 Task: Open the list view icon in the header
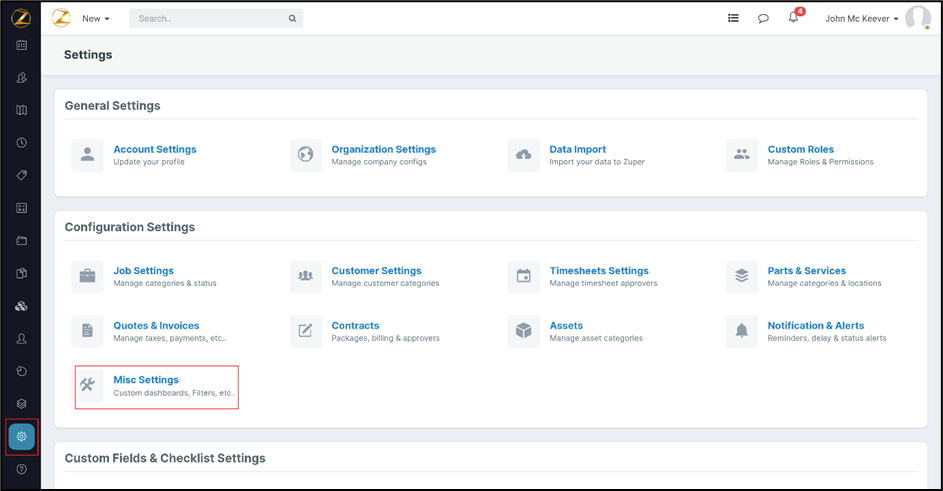[x=733, y=18]
